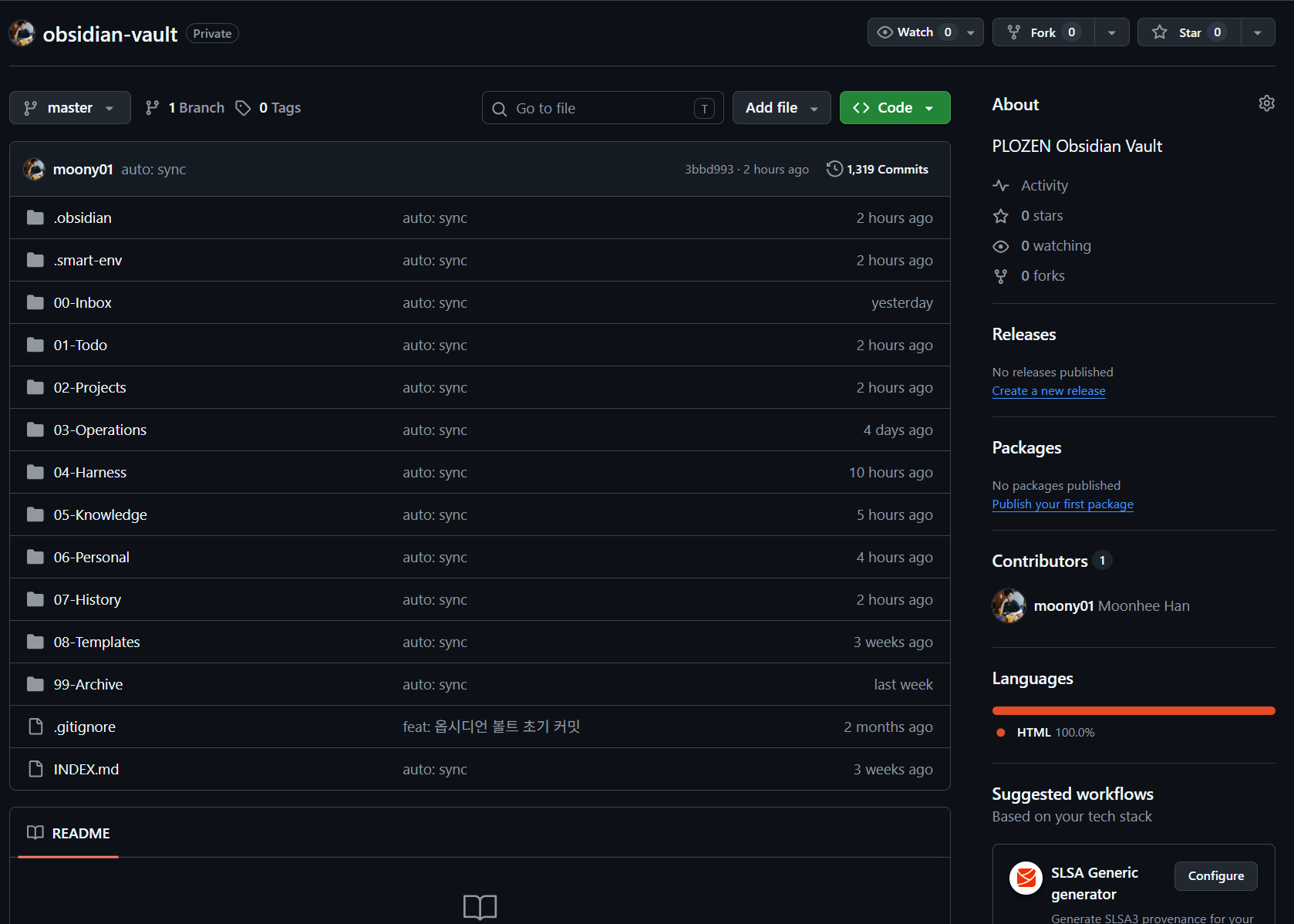Open the .obsidian folder icon

[x=35, y=218]
